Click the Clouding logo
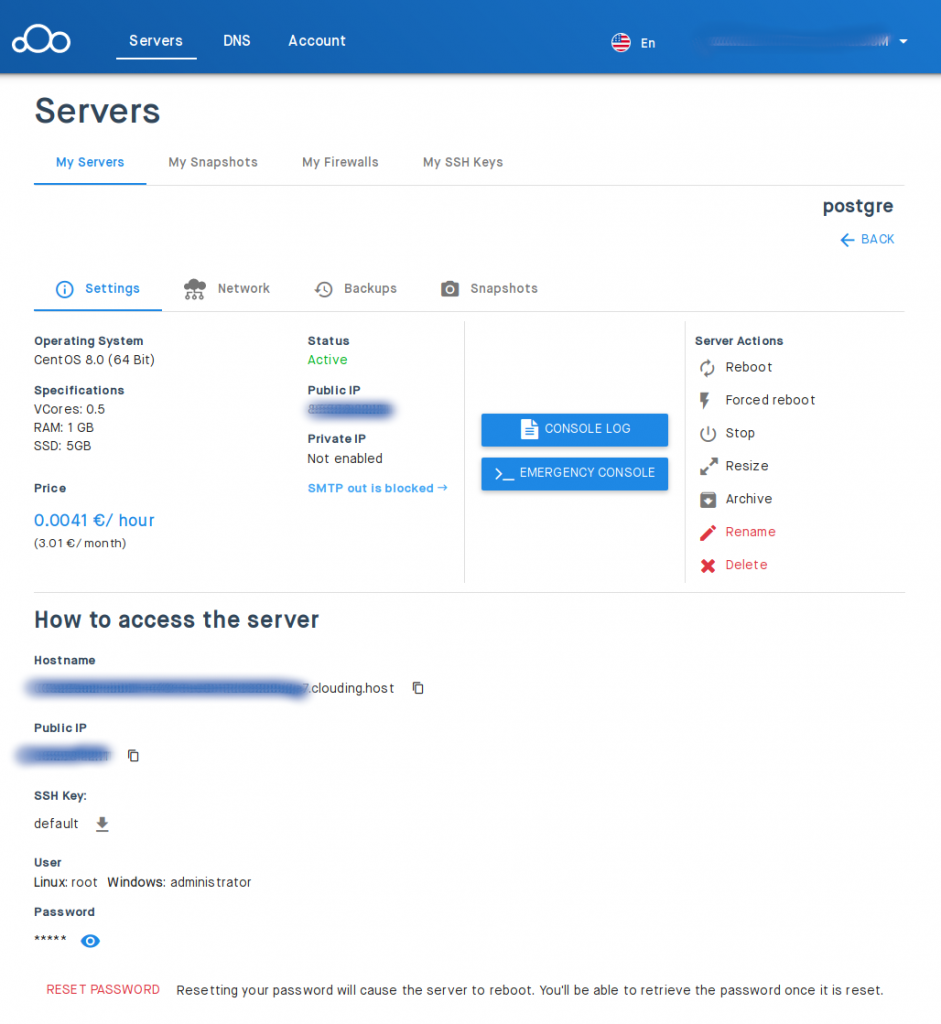Viewport: 941px width, 1024px height. [40, 38]
